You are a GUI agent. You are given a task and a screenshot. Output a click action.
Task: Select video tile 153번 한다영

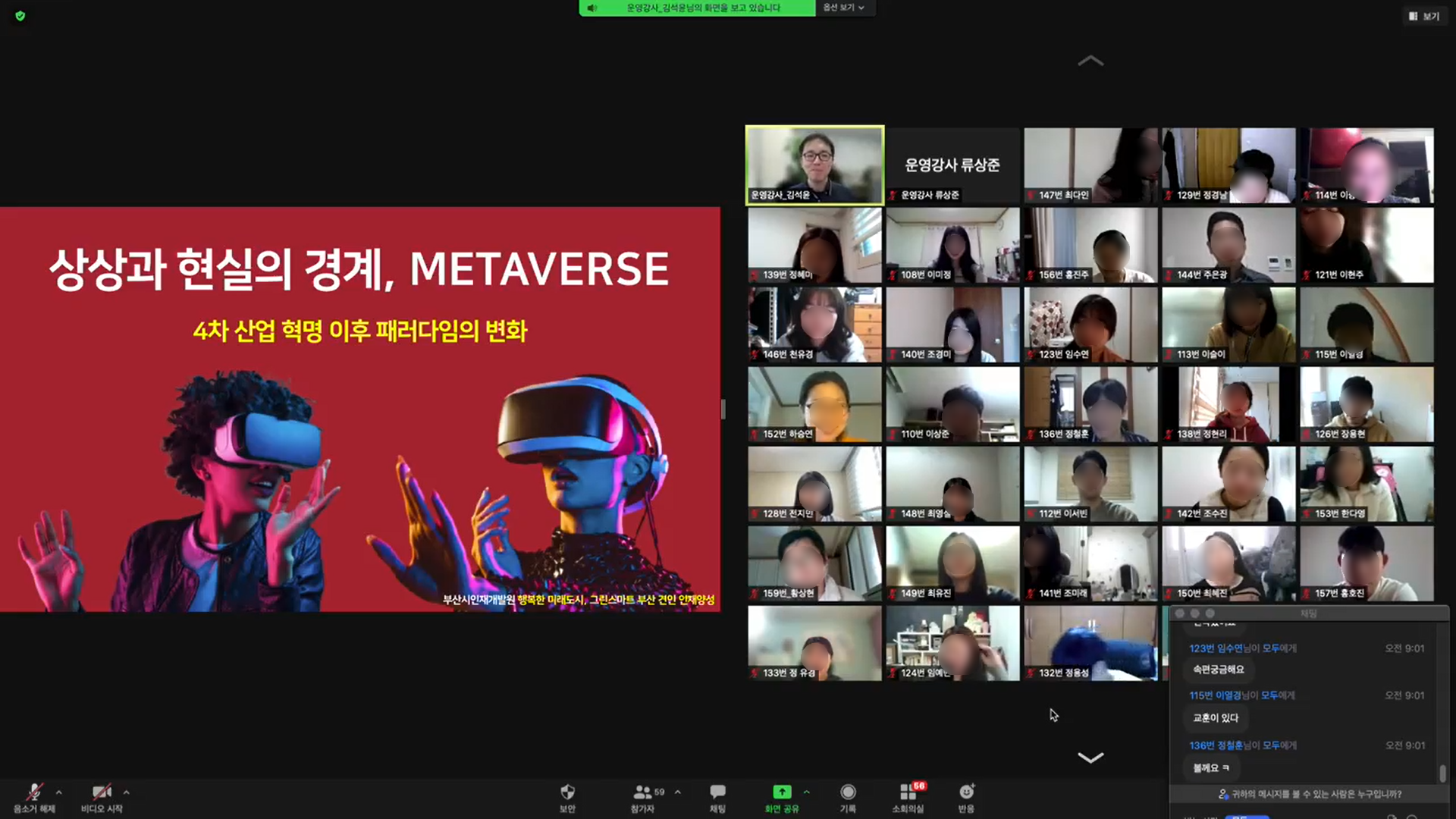click(1367, 484)
